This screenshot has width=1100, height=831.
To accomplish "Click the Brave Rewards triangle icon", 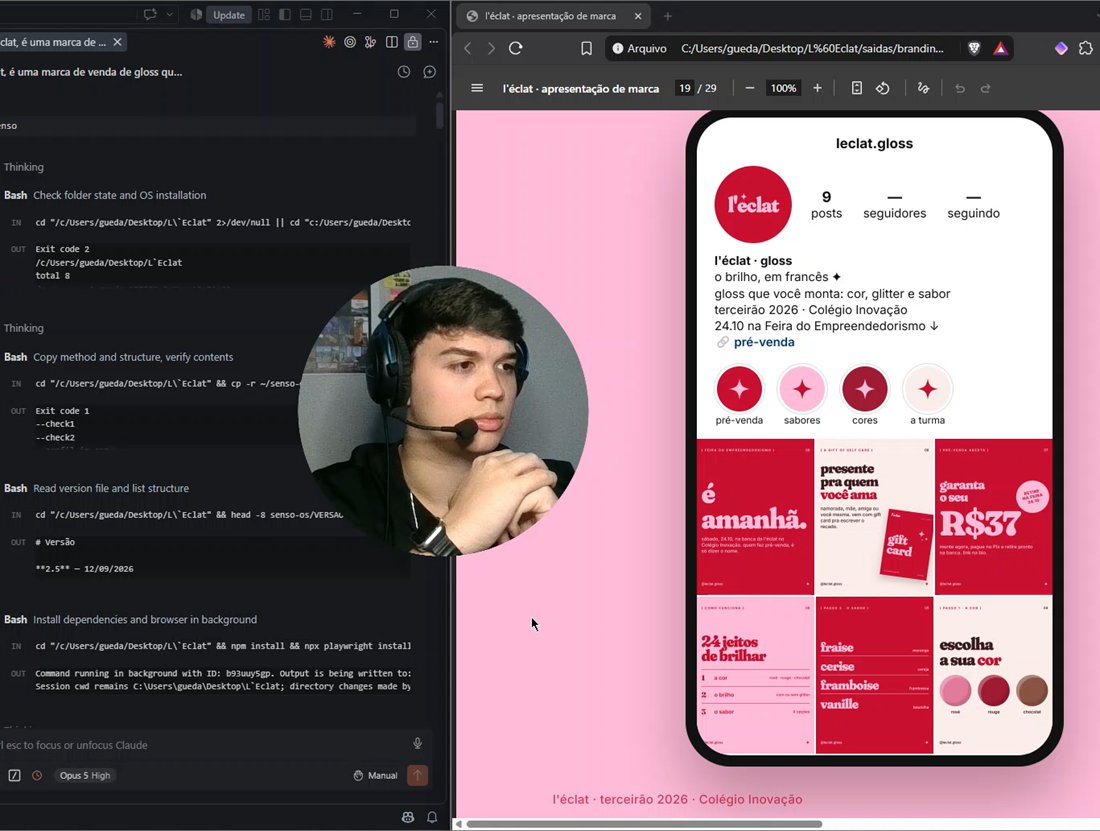I will pyautogui.click(x=1000, y=48).
